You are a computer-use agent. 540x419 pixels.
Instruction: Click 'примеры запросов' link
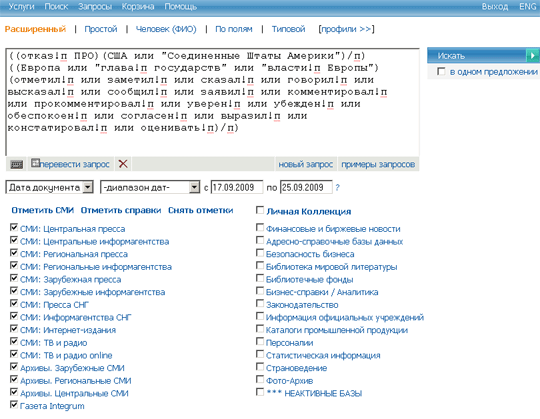pos(378,165)
